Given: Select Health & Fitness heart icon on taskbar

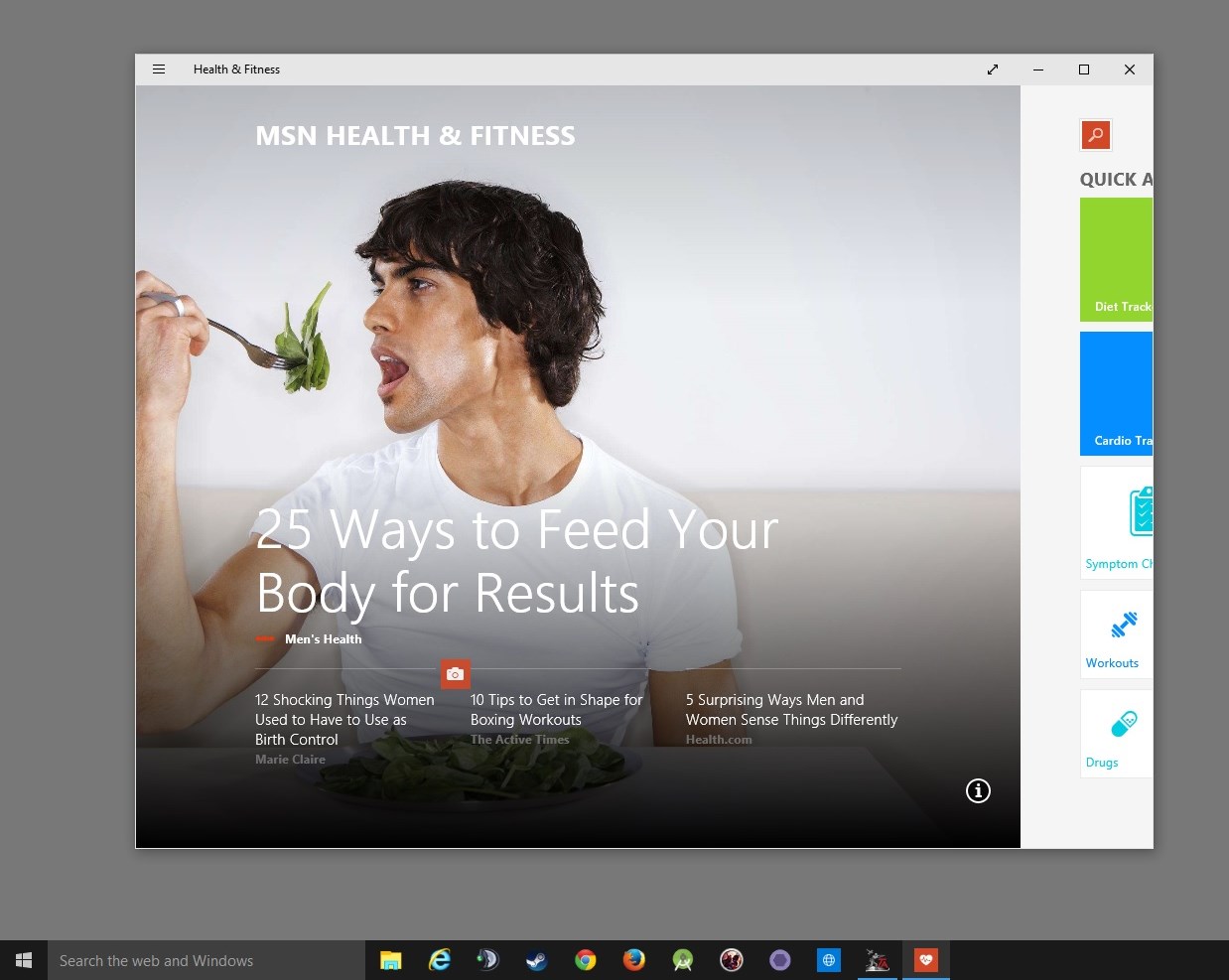Looking at the screenshot, I should (926, 960).
